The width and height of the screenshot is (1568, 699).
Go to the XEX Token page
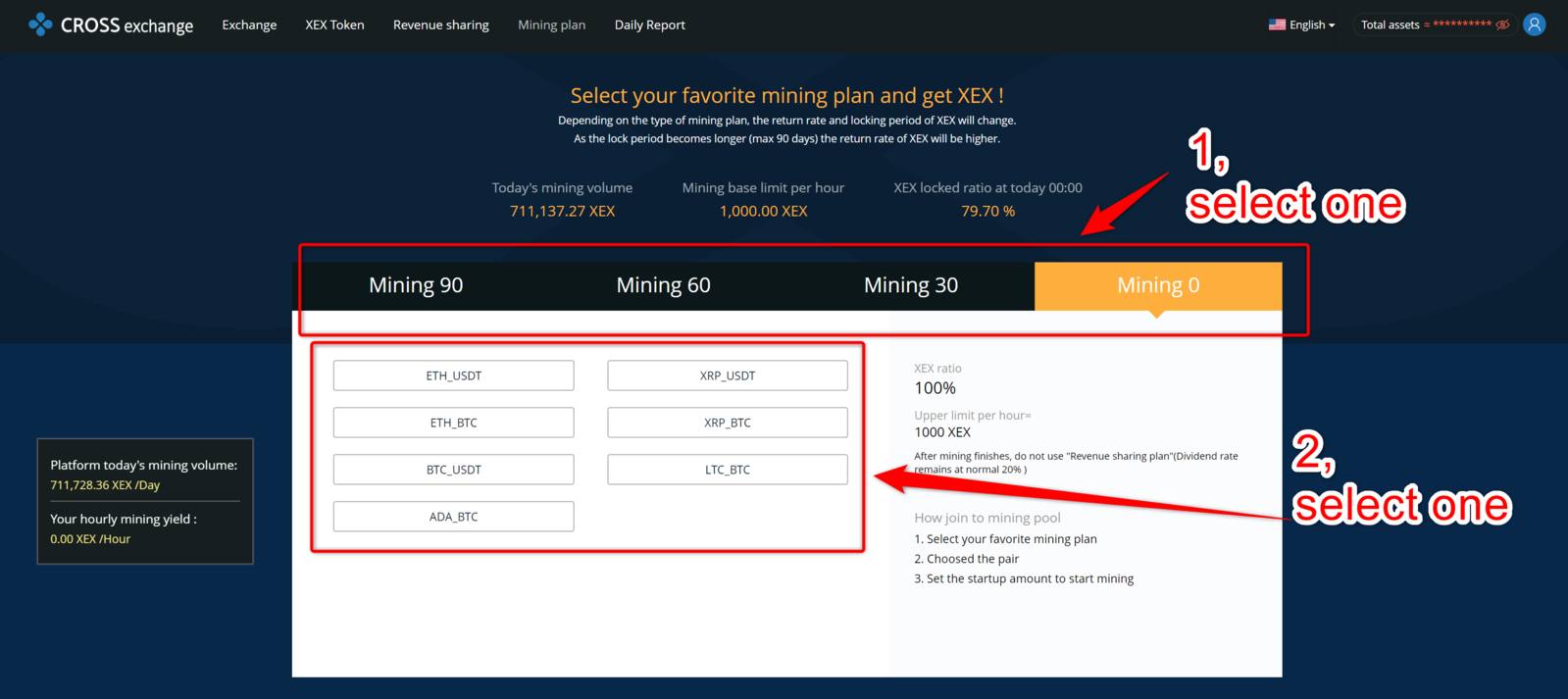[x=334, y=25]
